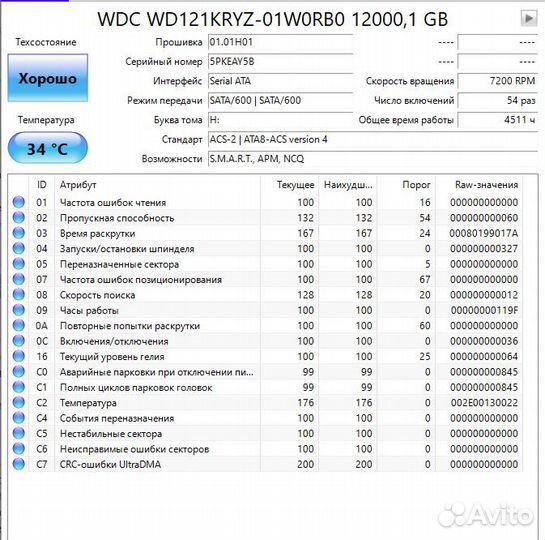
Task: Click status circle for Скорость поиска
Action: click(x=19, y=294)
